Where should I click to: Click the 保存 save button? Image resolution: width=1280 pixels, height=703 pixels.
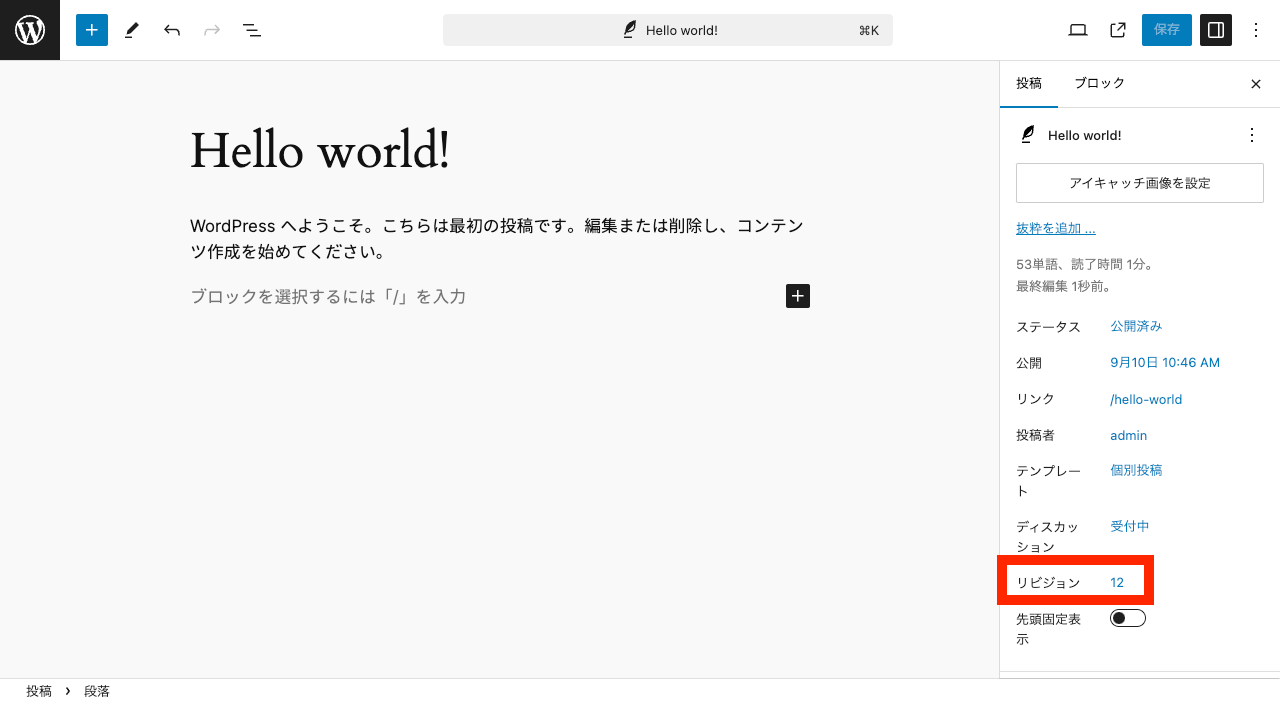point(1167,30)
